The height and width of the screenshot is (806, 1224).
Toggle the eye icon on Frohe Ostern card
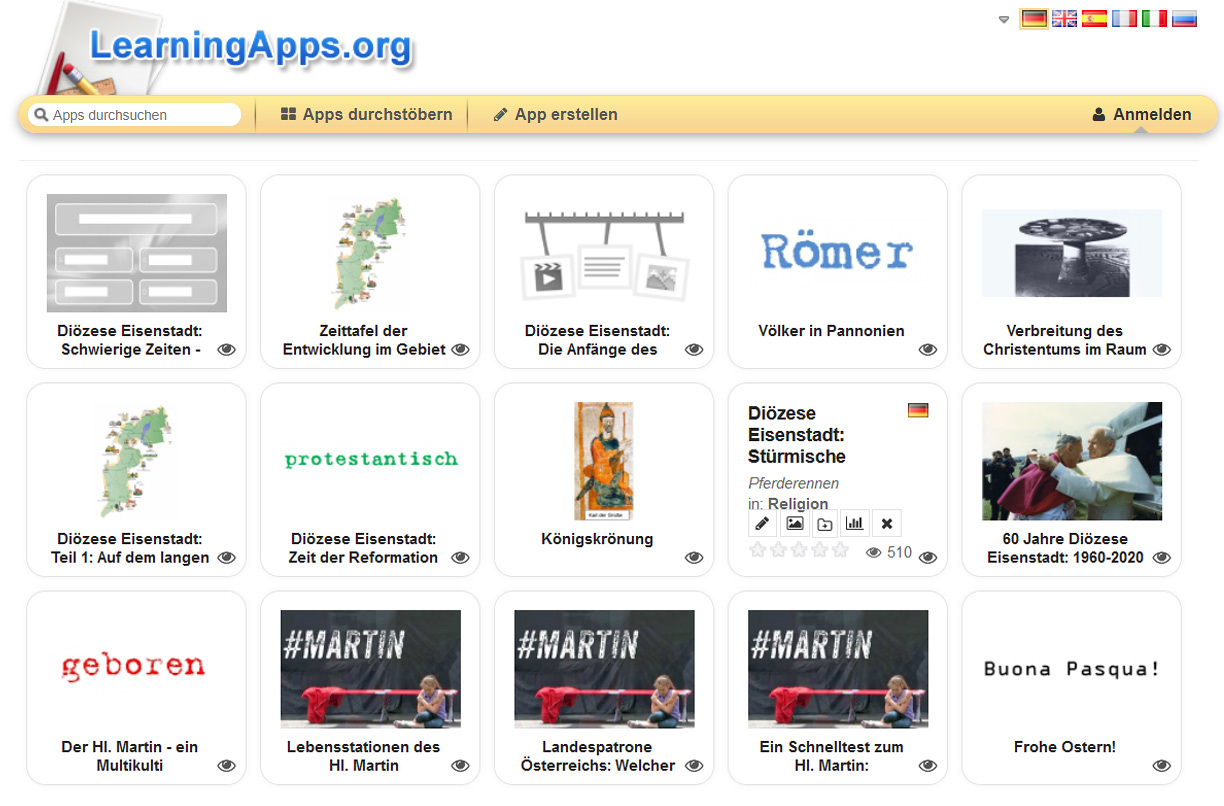[x=1161, y=766]
